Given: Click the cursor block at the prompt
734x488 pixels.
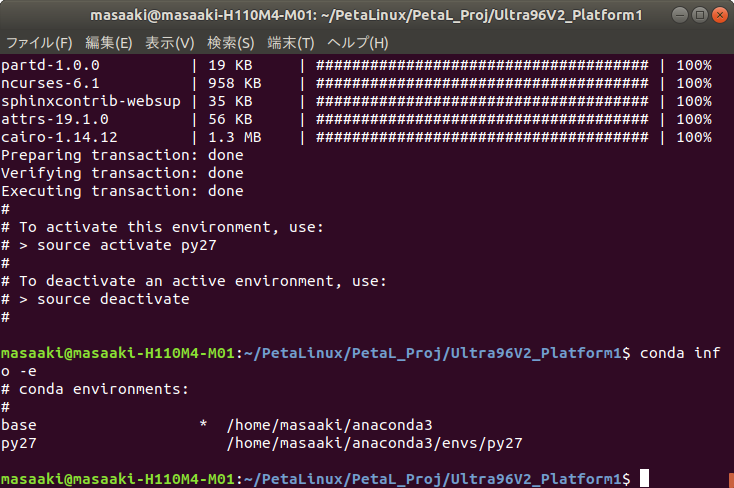Looking at the screenshot, I should coord(644,478).
